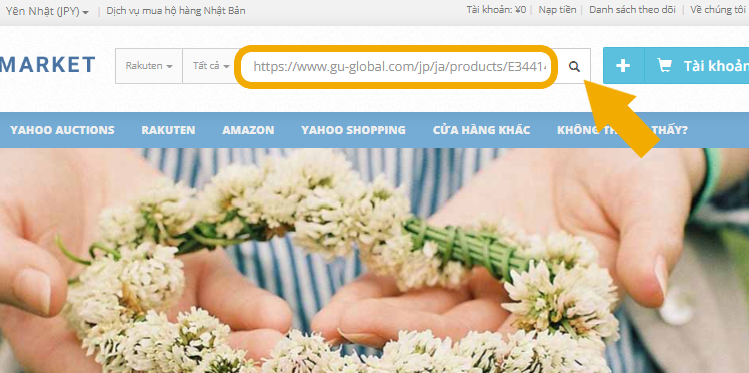Open Yahoo Shopping in the navigation bar

coord(353,130)
